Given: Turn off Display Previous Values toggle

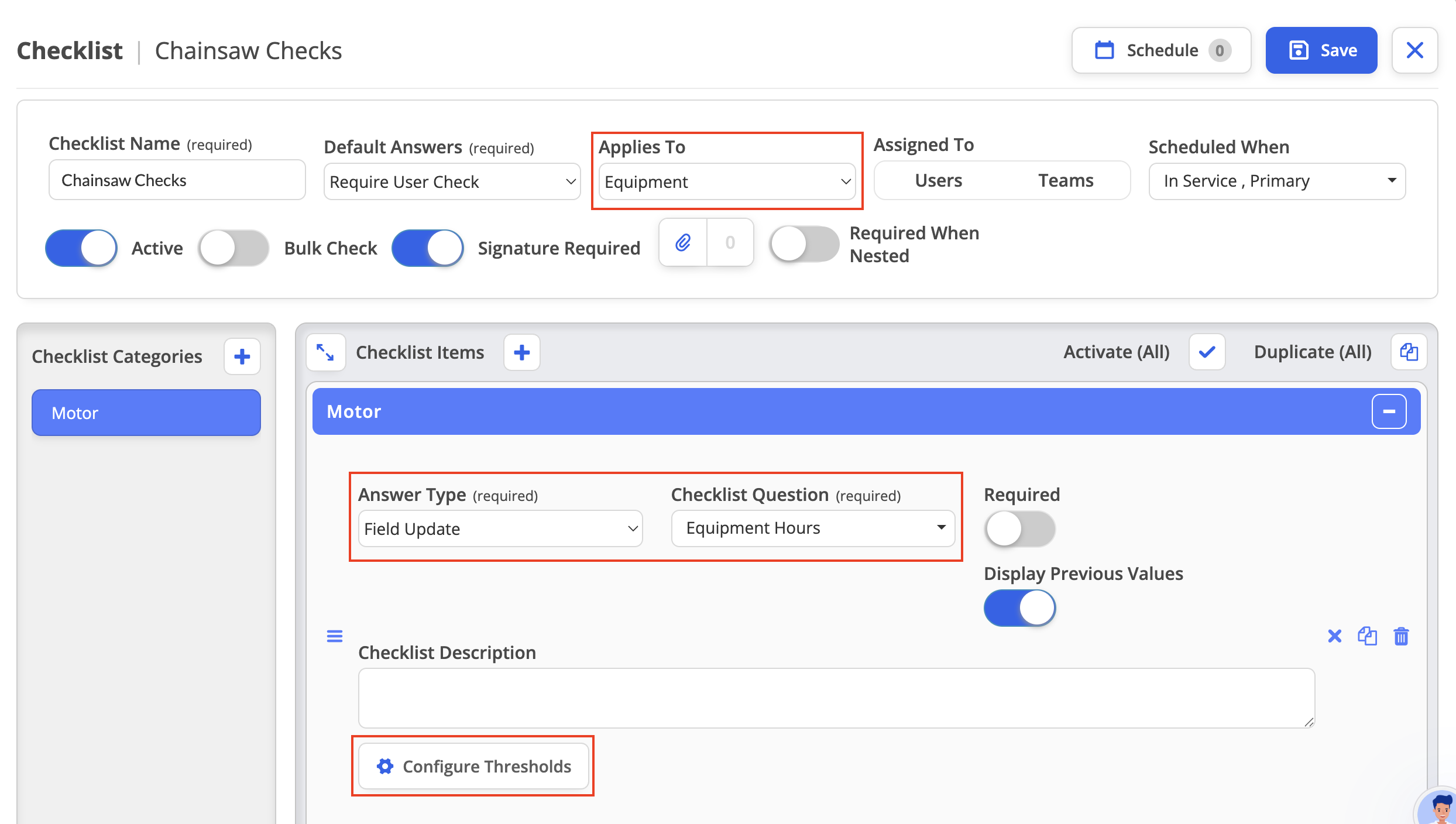Looking at the screenshot, I should 1020,608.
